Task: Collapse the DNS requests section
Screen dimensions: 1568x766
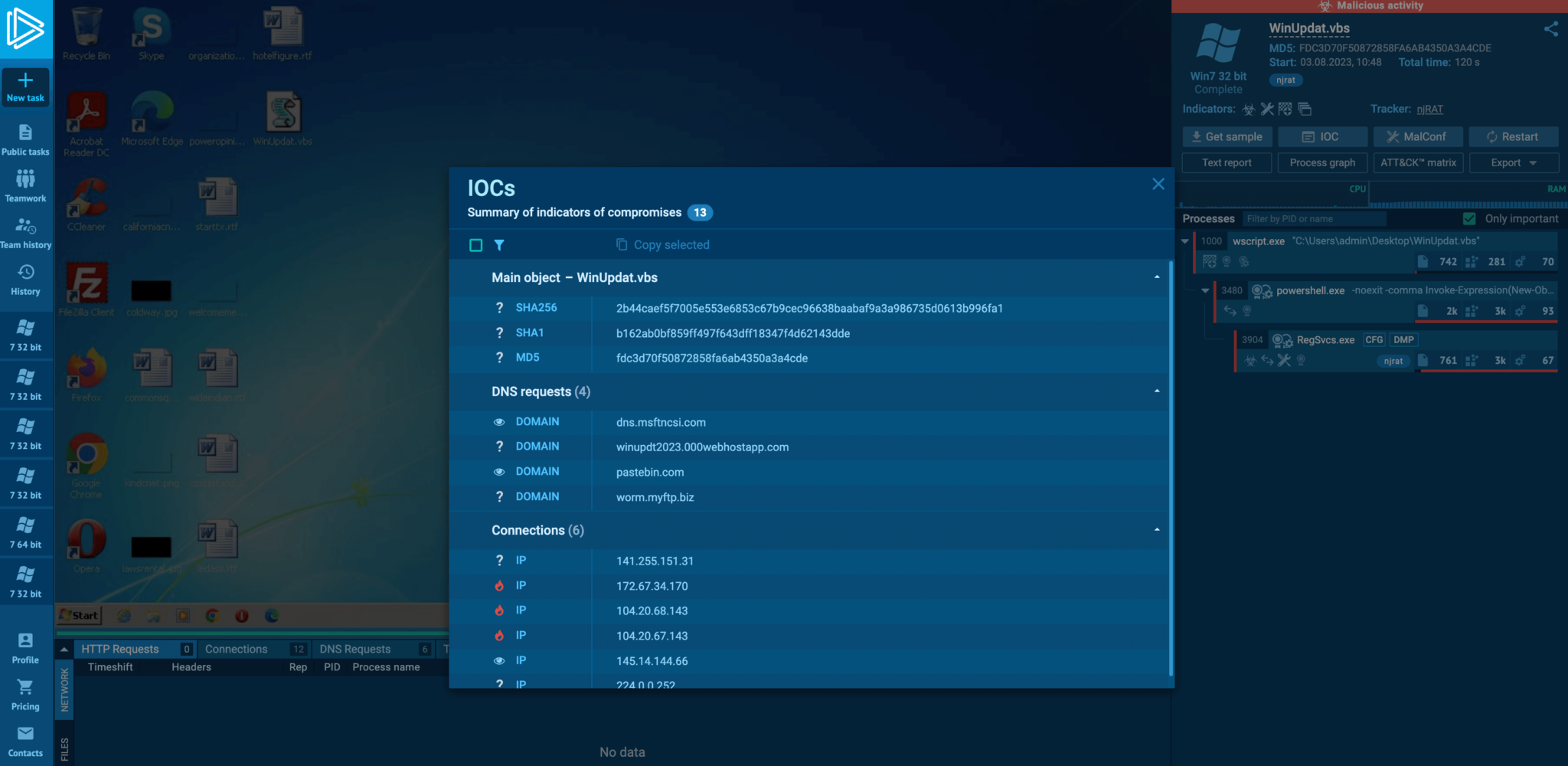Action: coord(1156,391)
